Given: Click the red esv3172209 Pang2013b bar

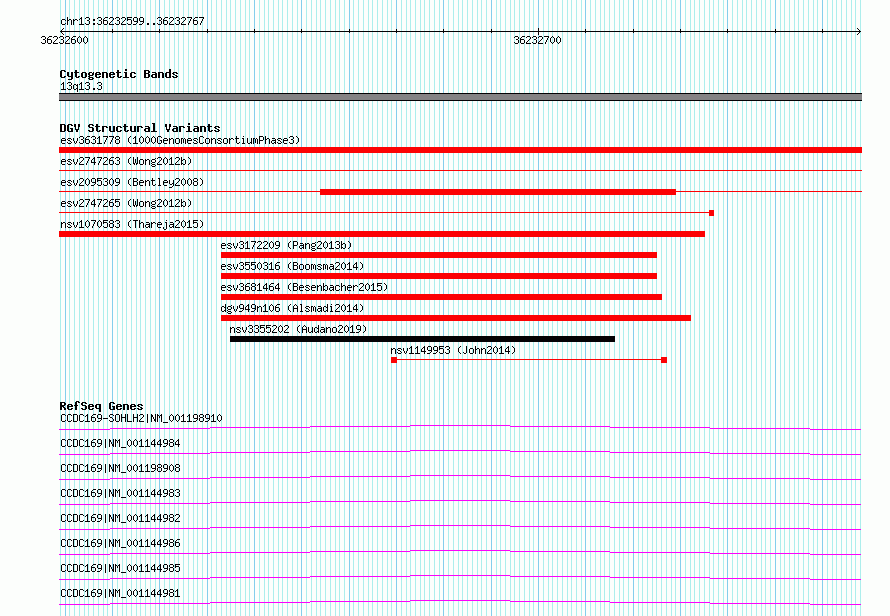Looking at the screenshot, I should coord(439,255).
